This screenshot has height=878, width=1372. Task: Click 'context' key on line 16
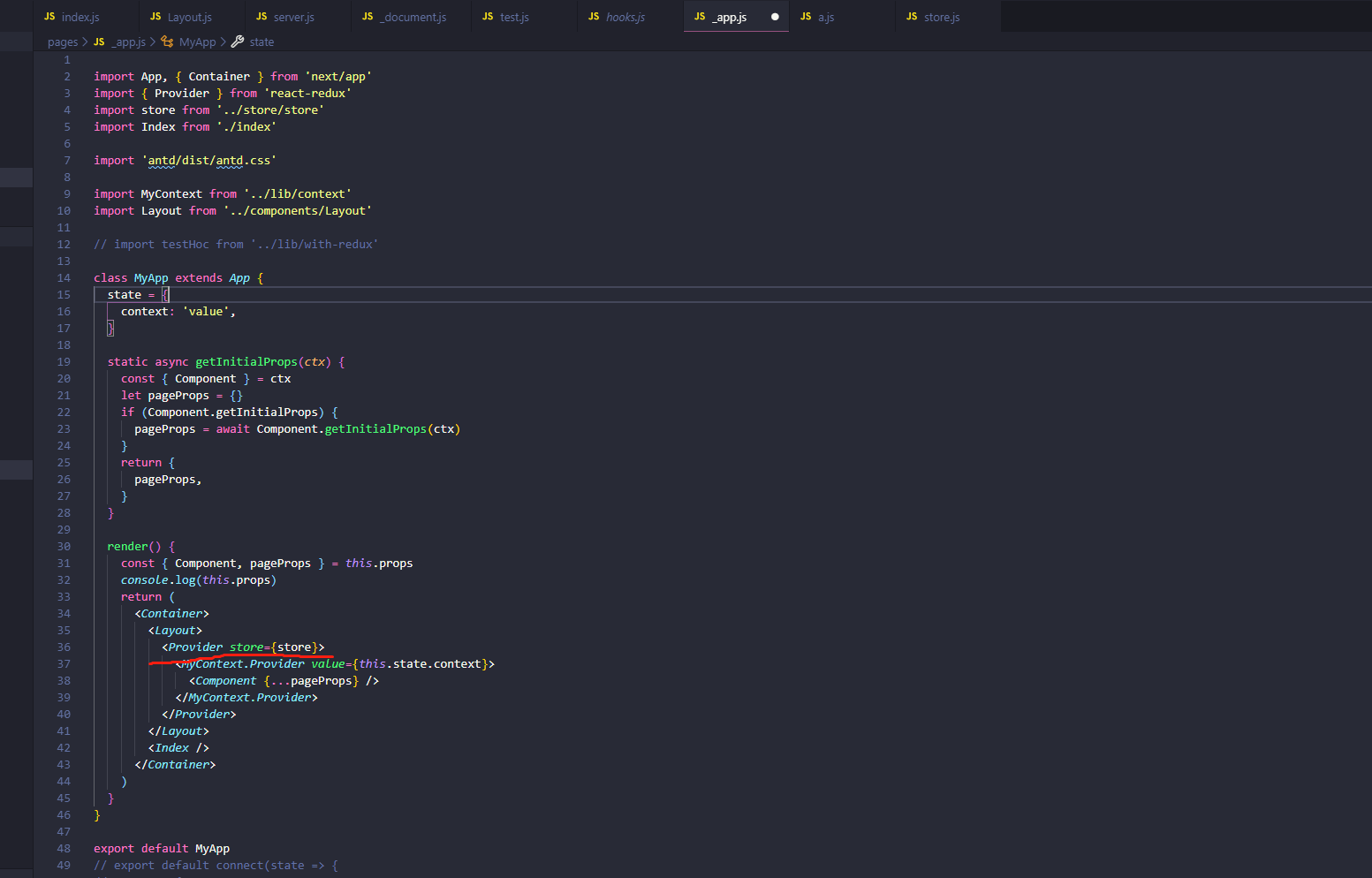(x=145, y=312)
